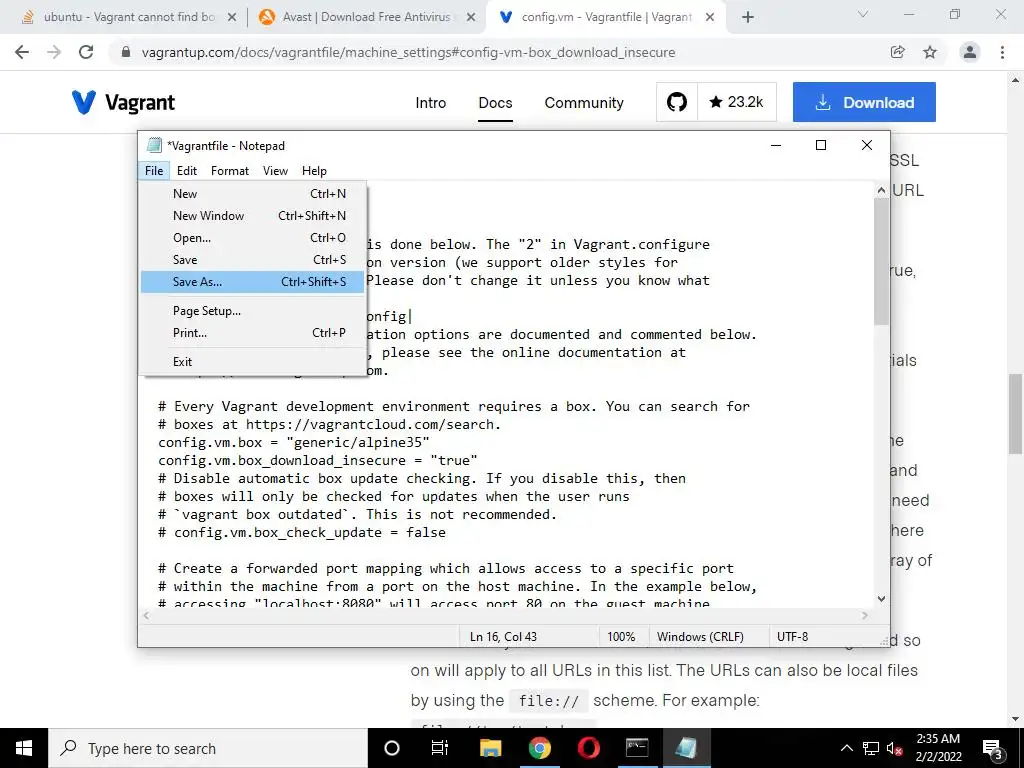This screenshot has width=1024, height=768.
Task: Open the Chrome profile avatar icon
Action: coord(970,52)
